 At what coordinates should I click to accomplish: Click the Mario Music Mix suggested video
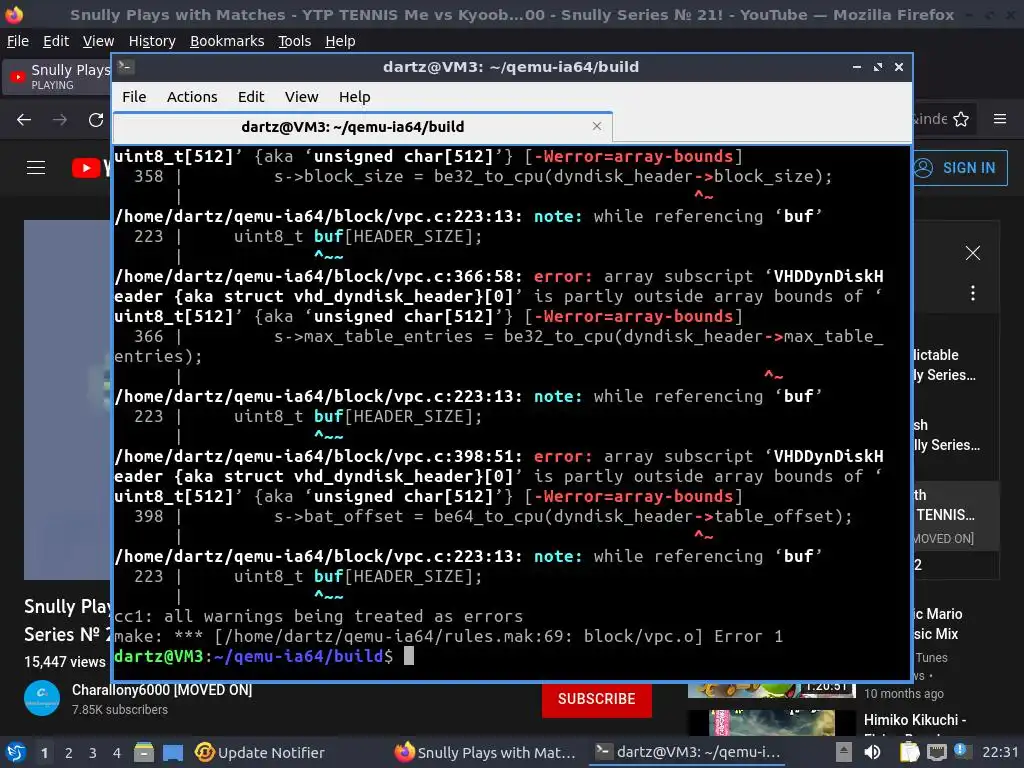(x=936, y=624)
